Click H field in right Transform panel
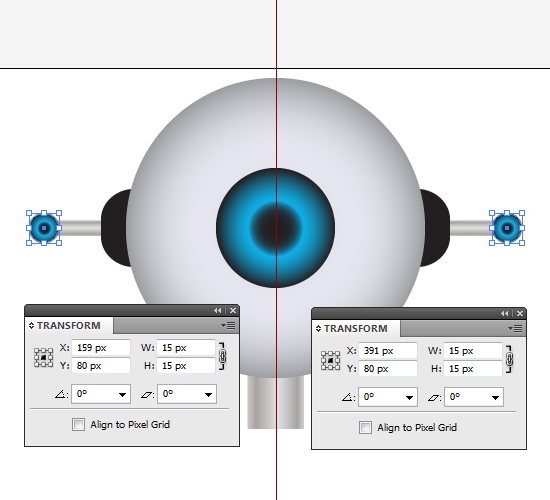Screen dimensions: 550x500 click(473, 369)
